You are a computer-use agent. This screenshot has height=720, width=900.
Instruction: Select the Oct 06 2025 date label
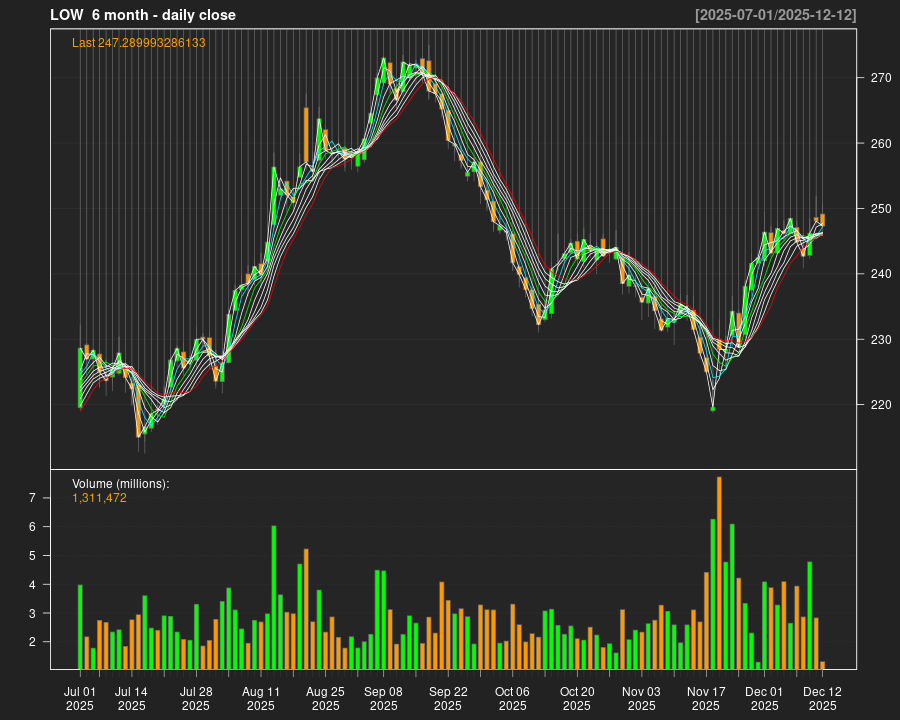pos(512,698)
